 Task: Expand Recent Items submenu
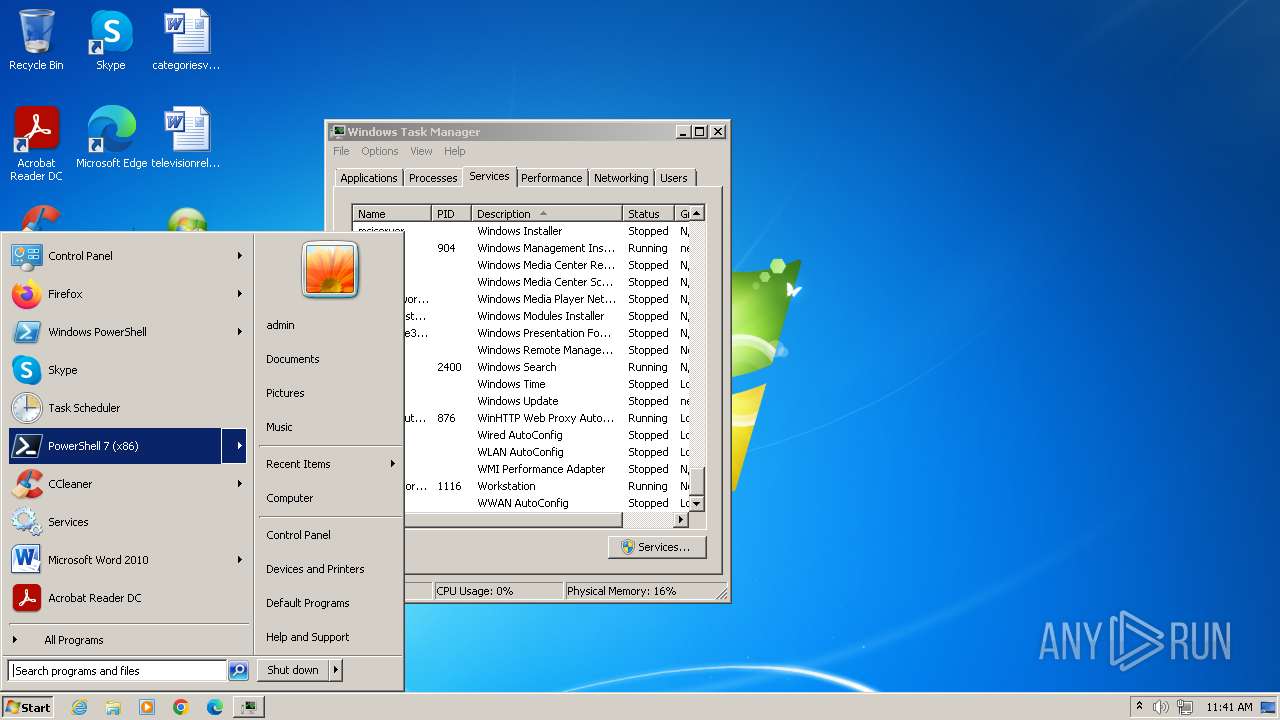331,464
